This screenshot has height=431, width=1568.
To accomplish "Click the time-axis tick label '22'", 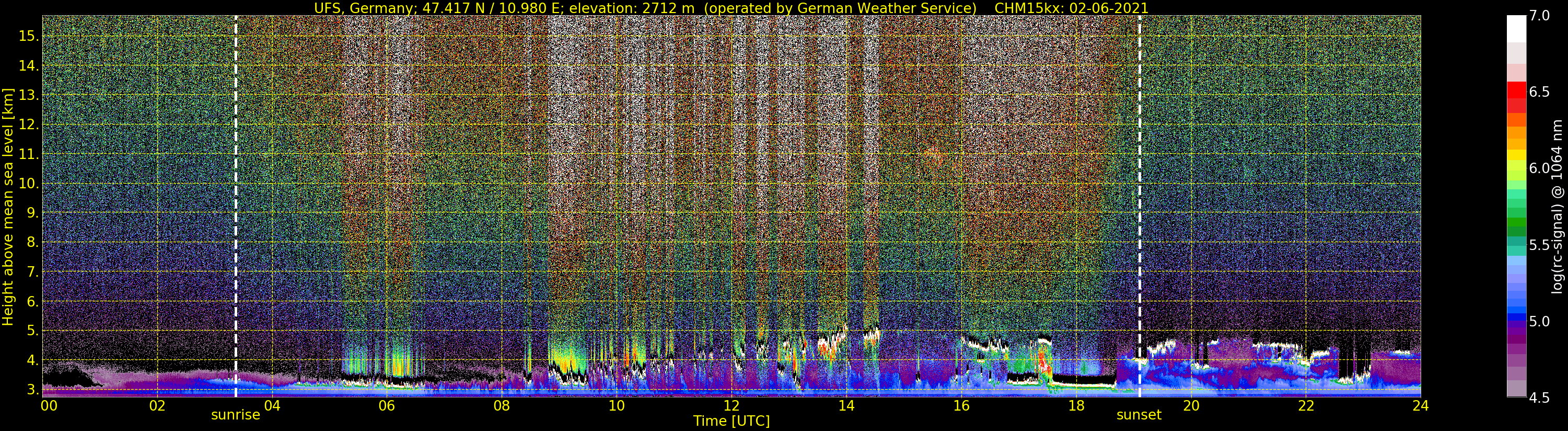I will pos(1306,406).
